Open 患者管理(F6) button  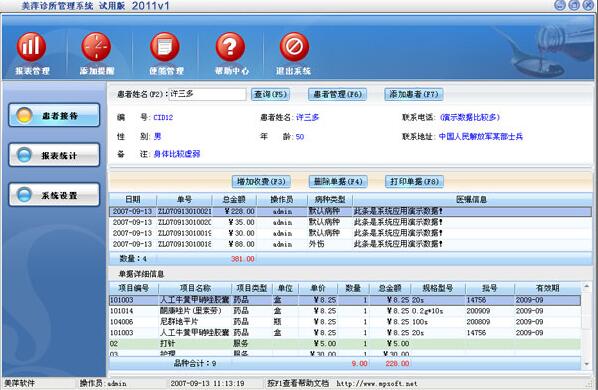337,94
